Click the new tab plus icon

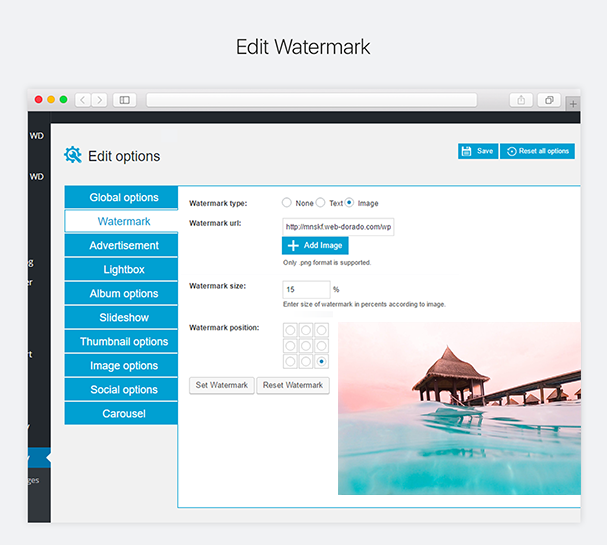coord(573,103)
